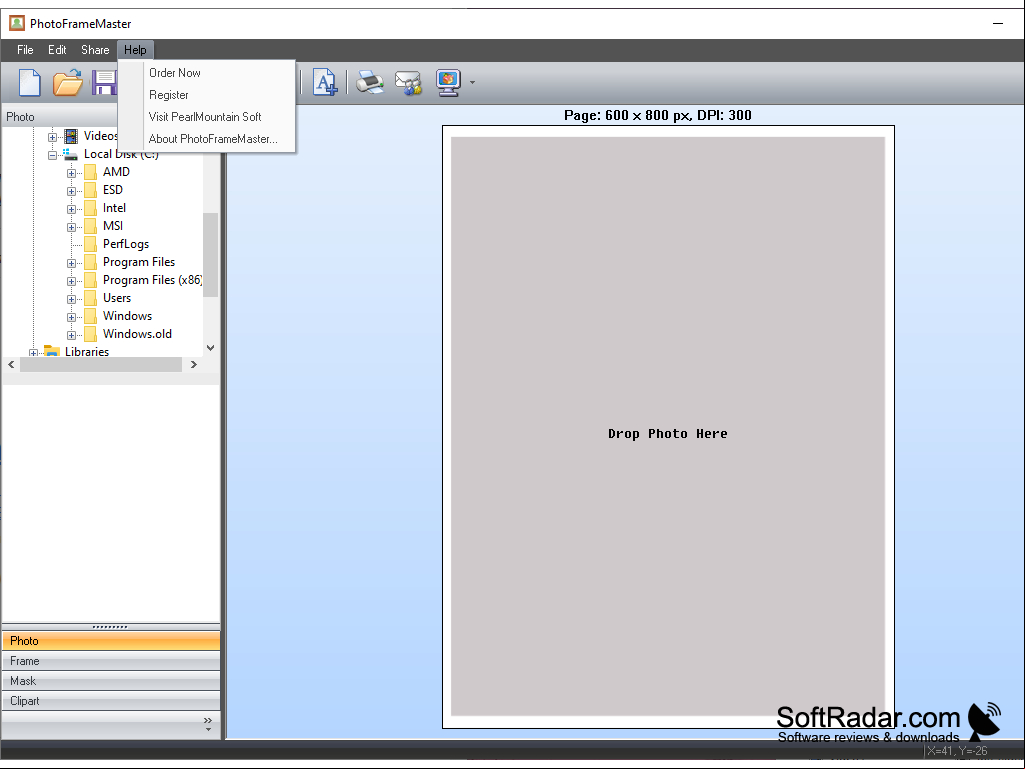Image resolution: width=1025 pixels, height=769 pixels.
Task: Click the tree's horizontal scrollbar right arrow
Action: pyautogui.click(x=193, y=364)
